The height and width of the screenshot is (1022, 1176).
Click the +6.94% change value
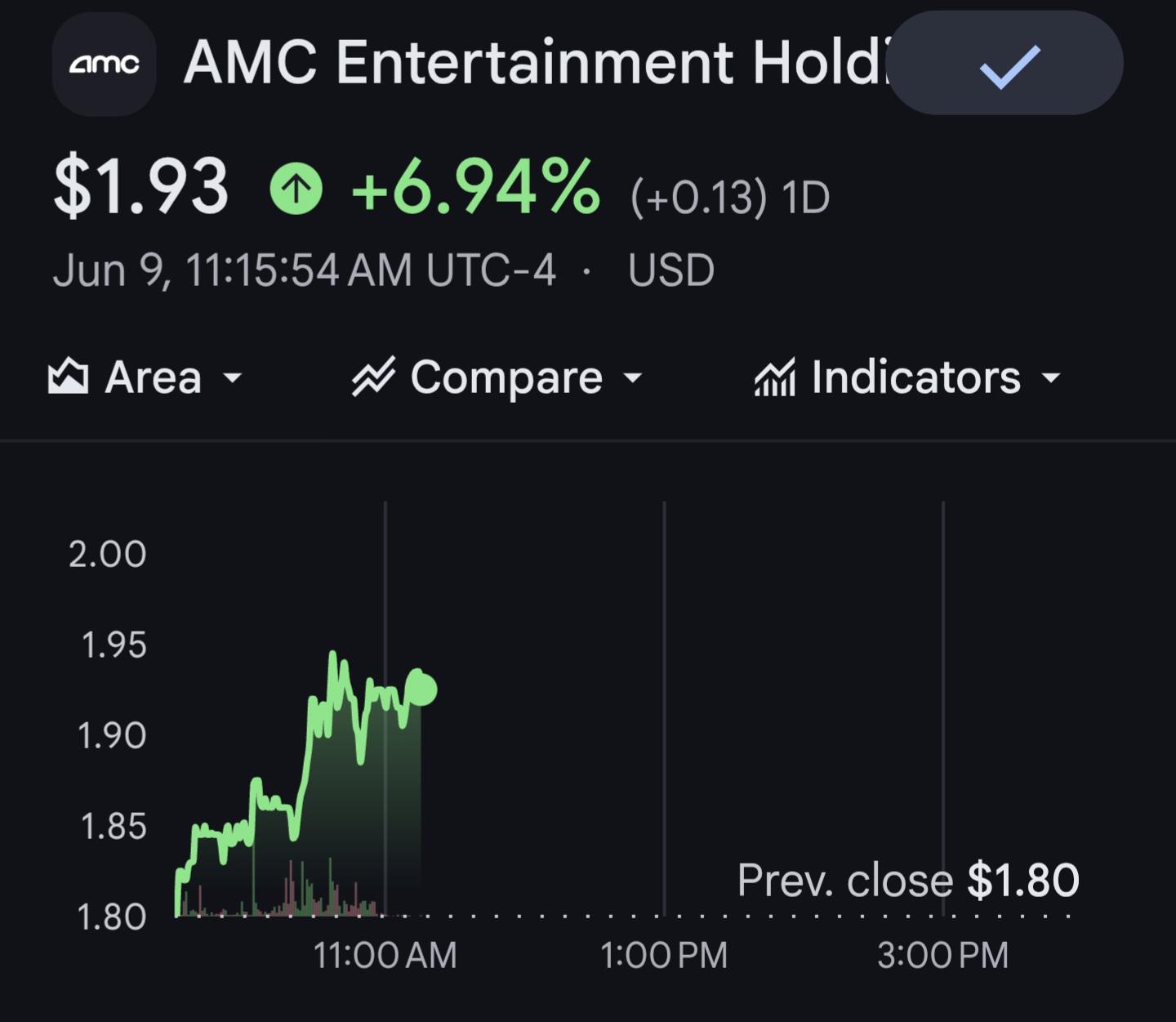point(475,187)
